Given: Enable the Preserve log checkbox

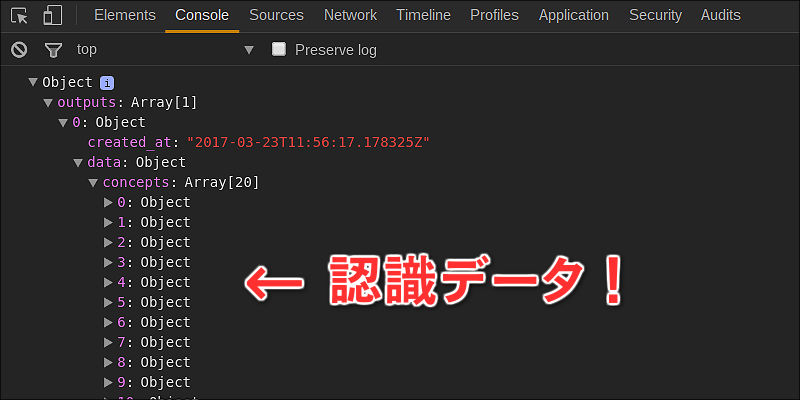Looking at the screenshot, I should [x=279, y=49].
